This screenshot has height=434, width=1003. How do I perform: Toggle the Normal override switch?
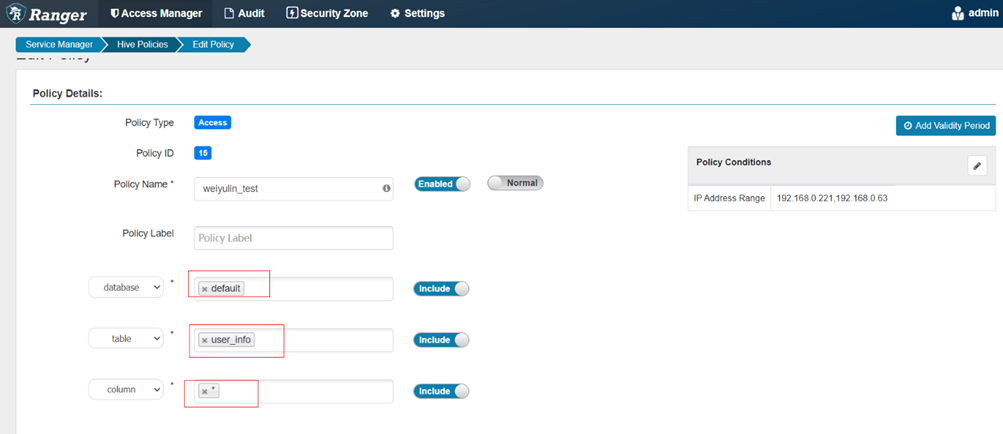tap(515, 184)
